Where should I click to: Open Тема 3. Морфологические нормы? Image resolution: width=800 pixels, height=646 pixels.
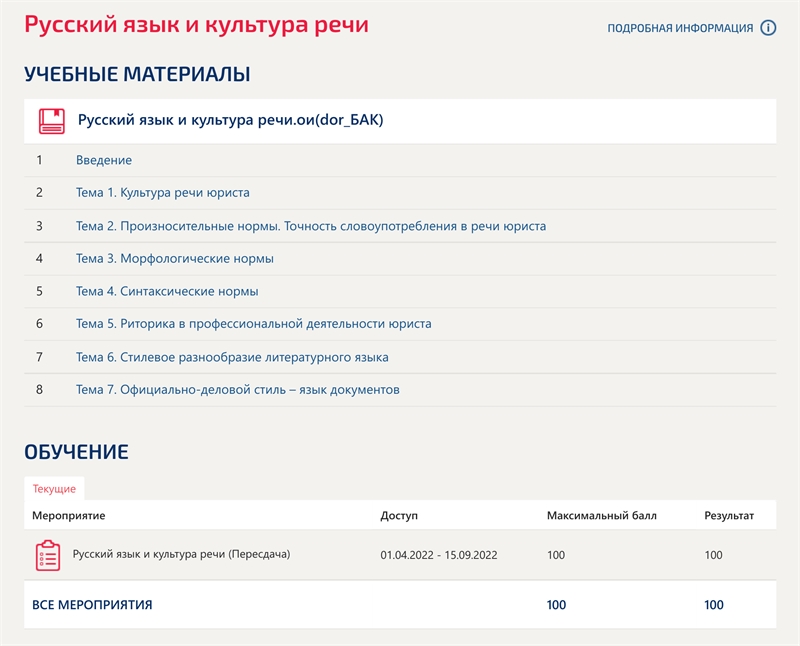[174, 259]
